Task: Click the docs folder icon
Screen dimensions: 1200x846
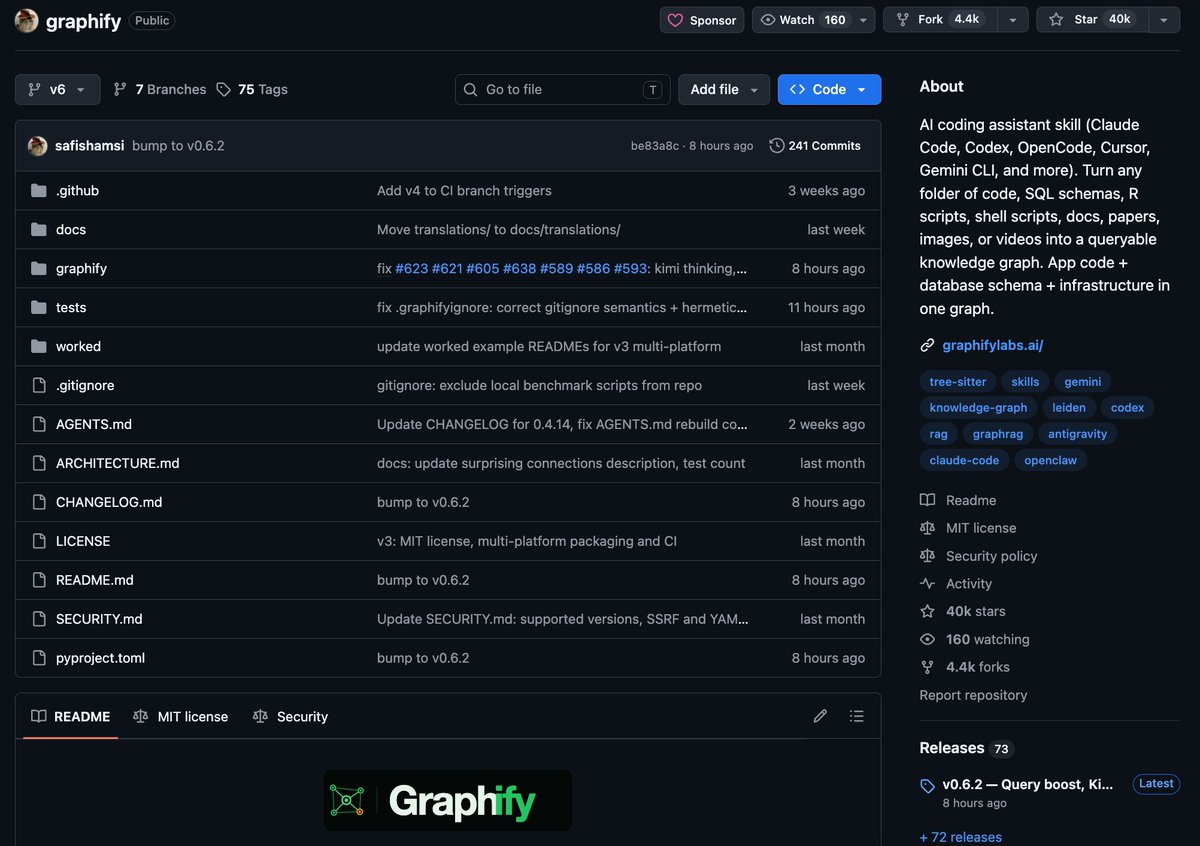Action: click(x=39, y=230)
